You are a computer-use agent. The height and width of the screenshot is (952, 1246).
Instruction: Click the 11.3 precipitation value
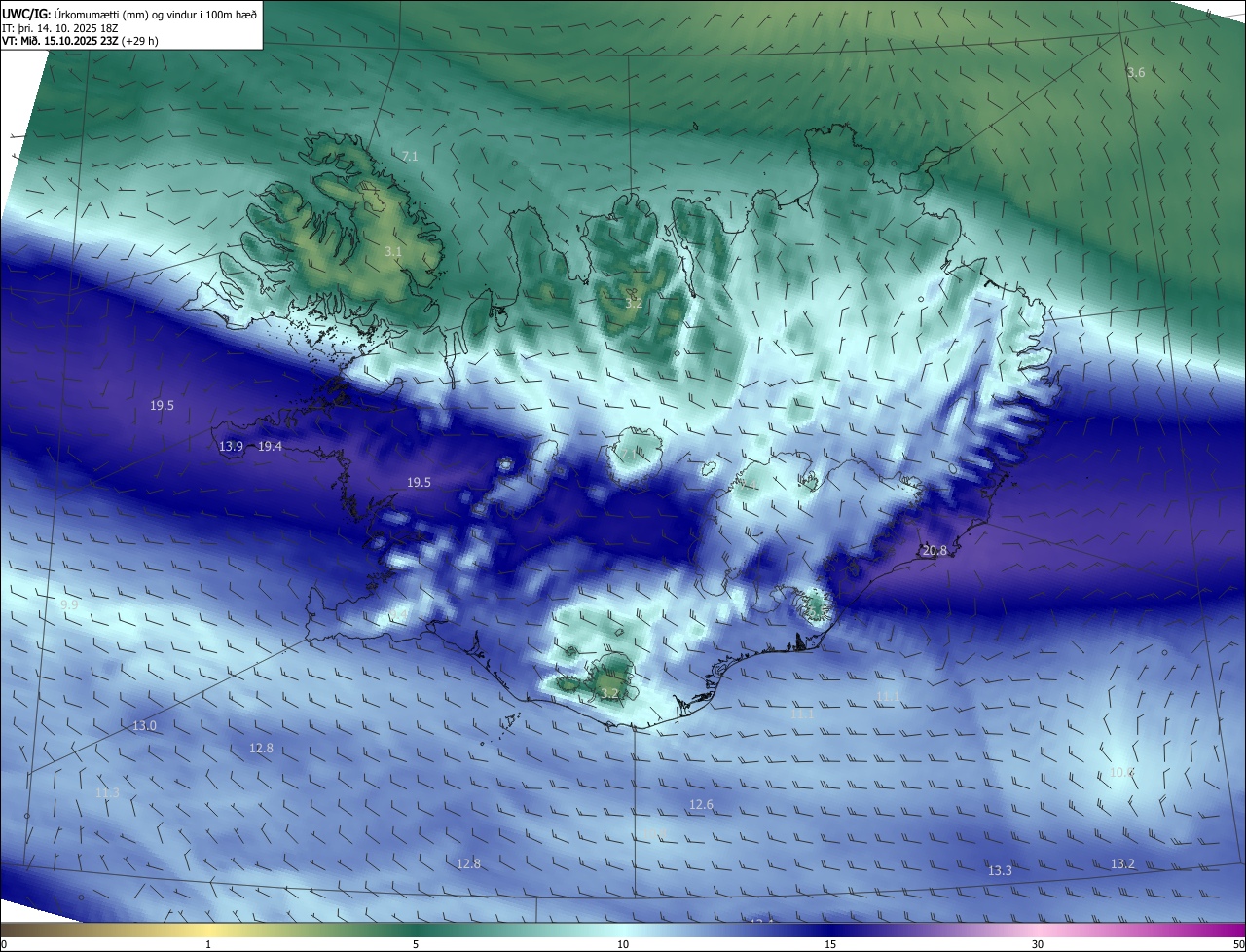(x=107, y=792)
